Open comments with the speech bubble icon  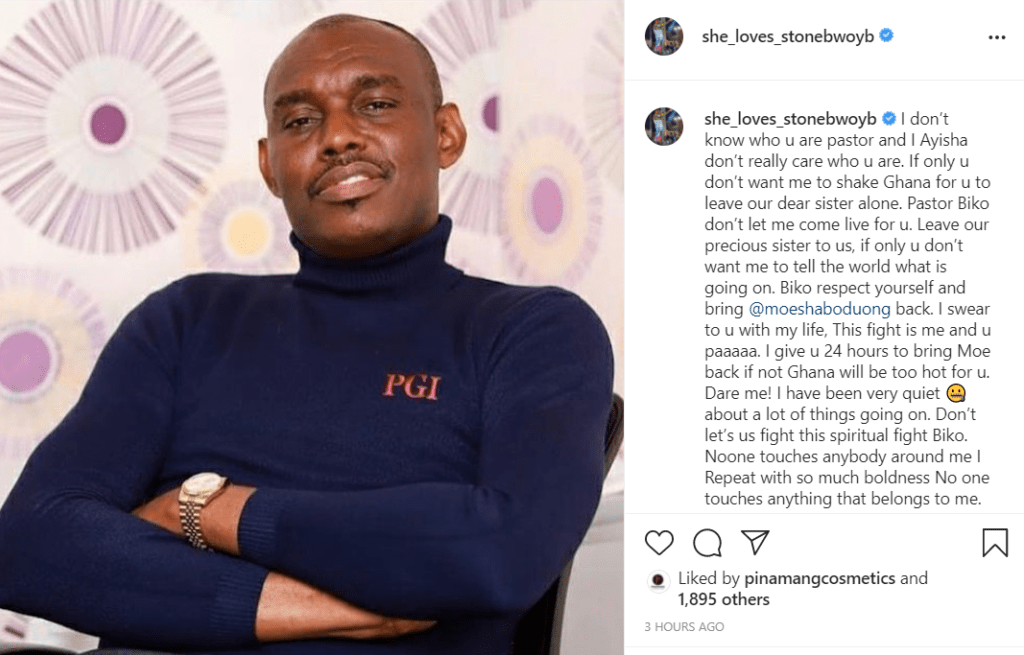pyautogui.click(x=707, y=543)
